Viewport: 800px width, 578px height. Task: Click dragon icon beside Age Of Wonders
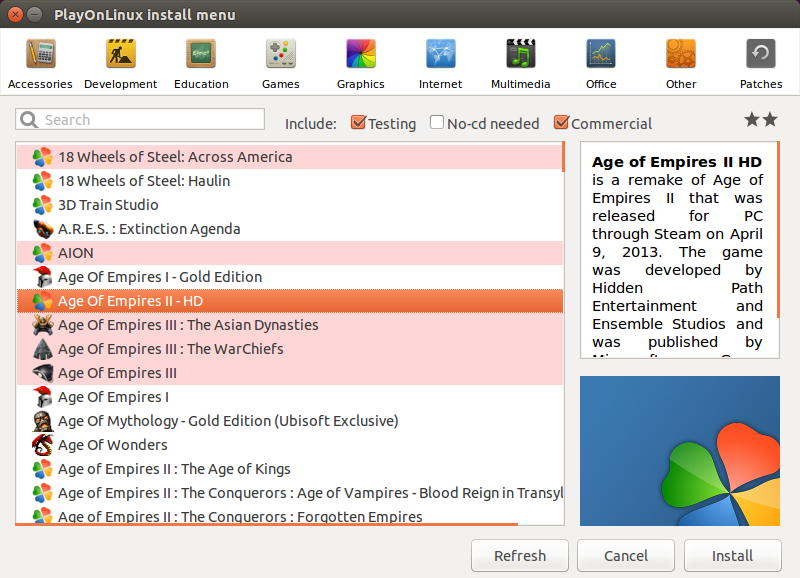[42, 445]
